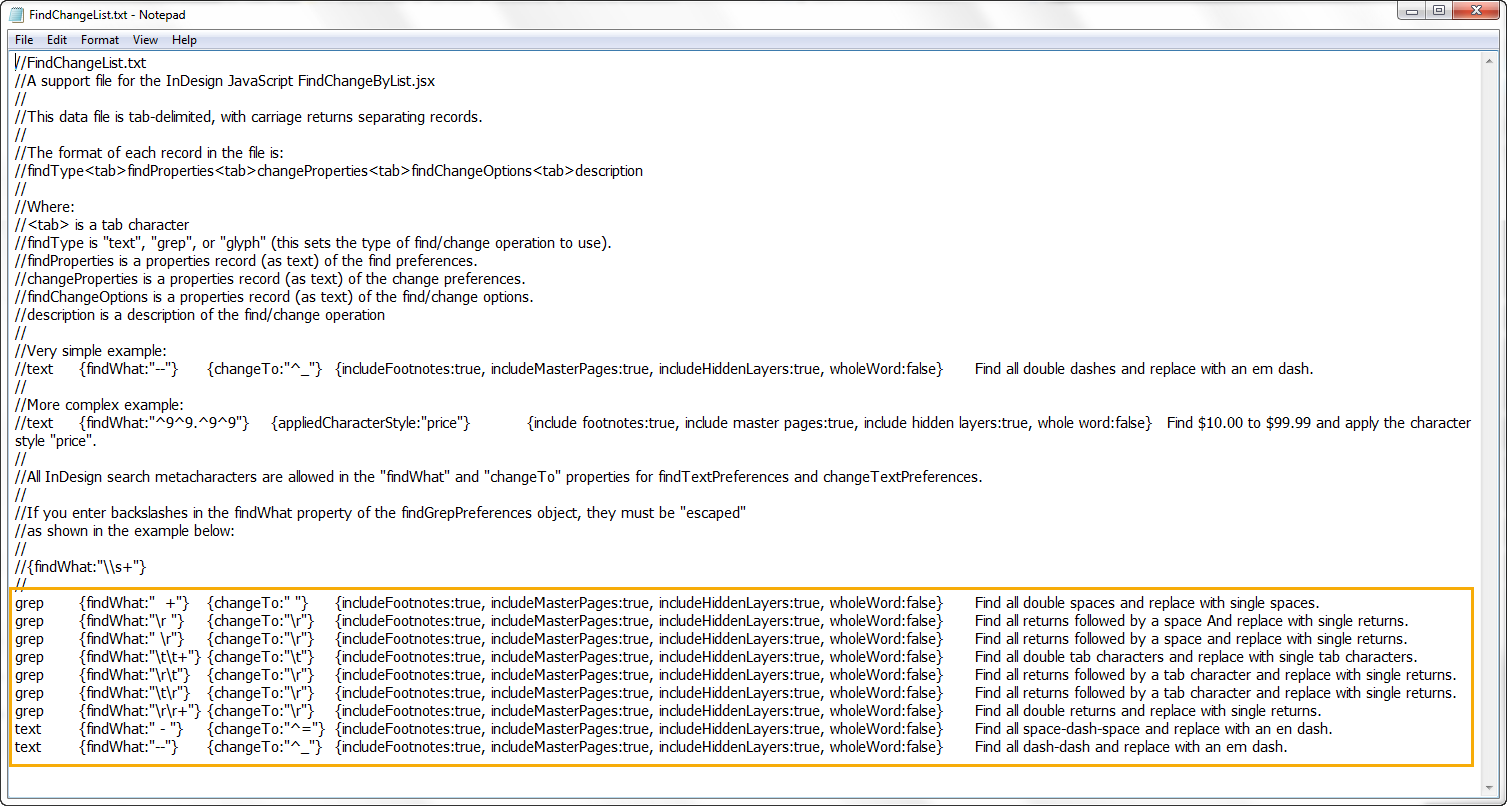Click "Find all dash-dash and replace" description
1507x806 pixels.
click(1130, 747)
